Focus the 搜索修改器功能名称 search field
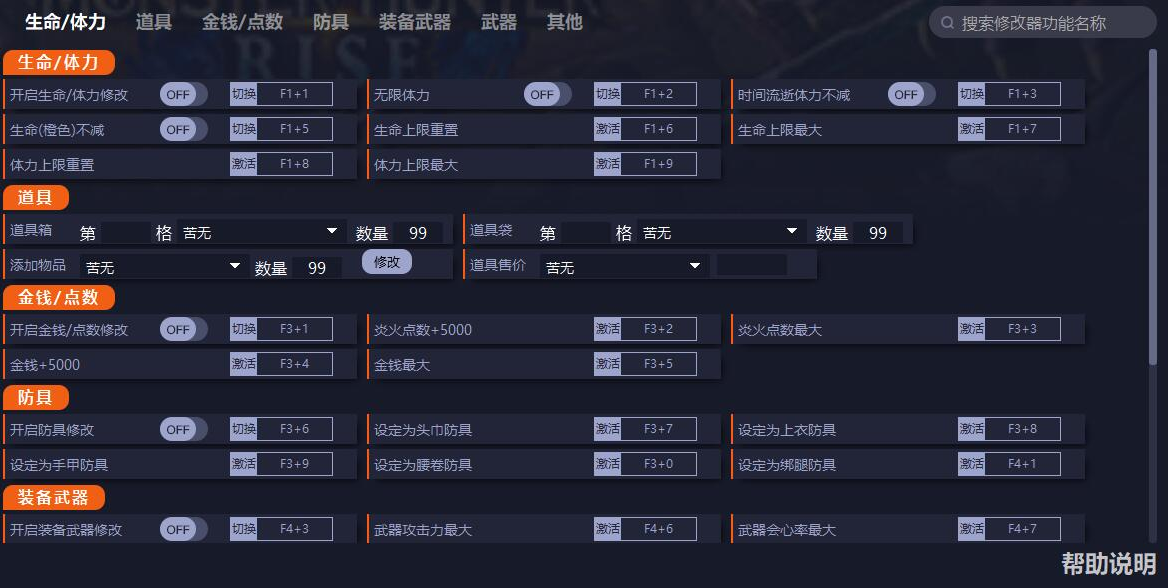Image resolution: width=1168 pixels, height=588 pixels. 1050,23
